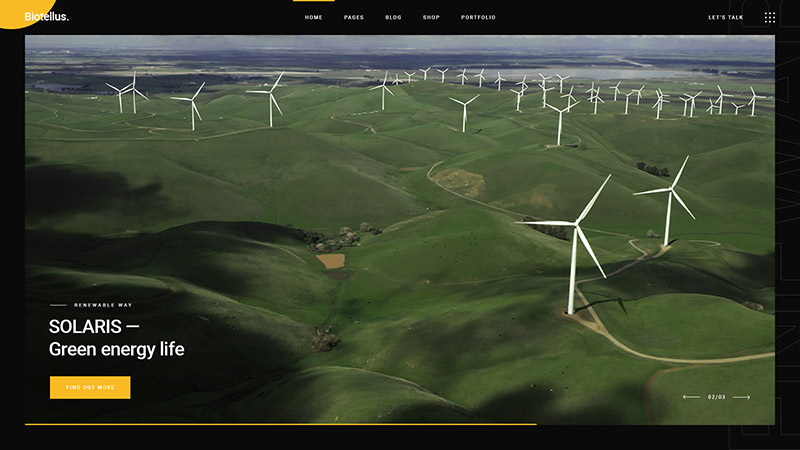The image size is (800, 450).
Task: Open the Home menu item
Action: click(x=313, y=17)
